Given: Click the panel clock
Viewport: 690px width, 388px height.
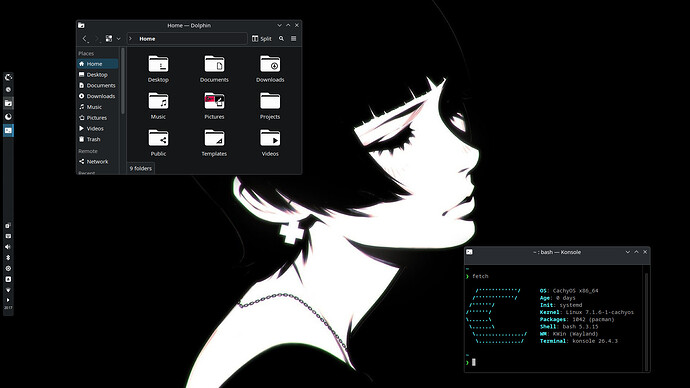Looking at the screenshot, I should (x=8, y=308).
